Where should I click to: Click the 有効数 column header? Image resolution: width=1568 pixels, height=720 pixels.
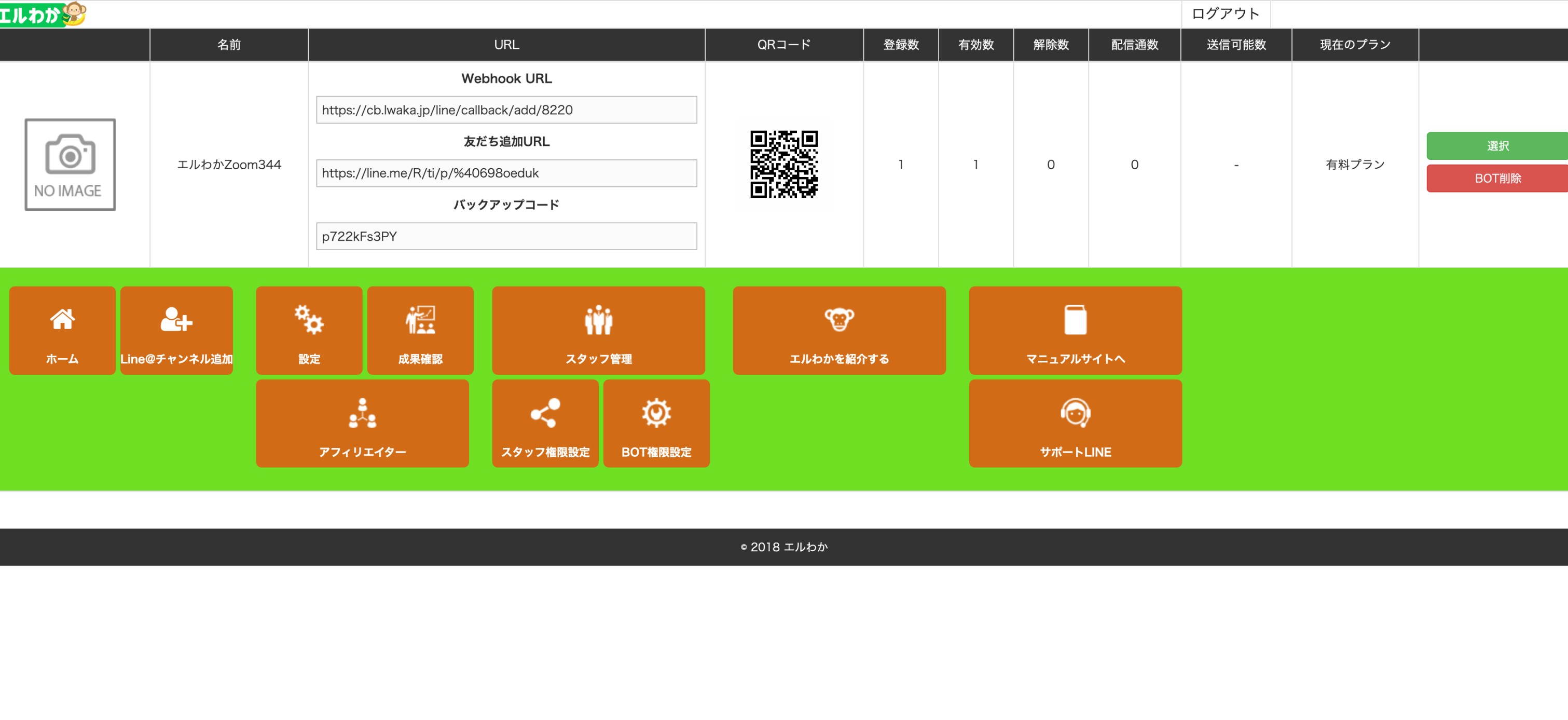(976, 45)
